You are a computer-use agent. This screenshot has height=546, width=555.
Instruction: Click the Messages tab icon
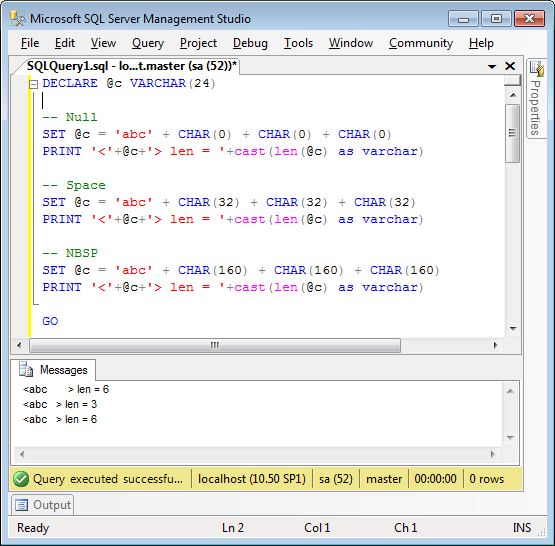tap(26, 369)
